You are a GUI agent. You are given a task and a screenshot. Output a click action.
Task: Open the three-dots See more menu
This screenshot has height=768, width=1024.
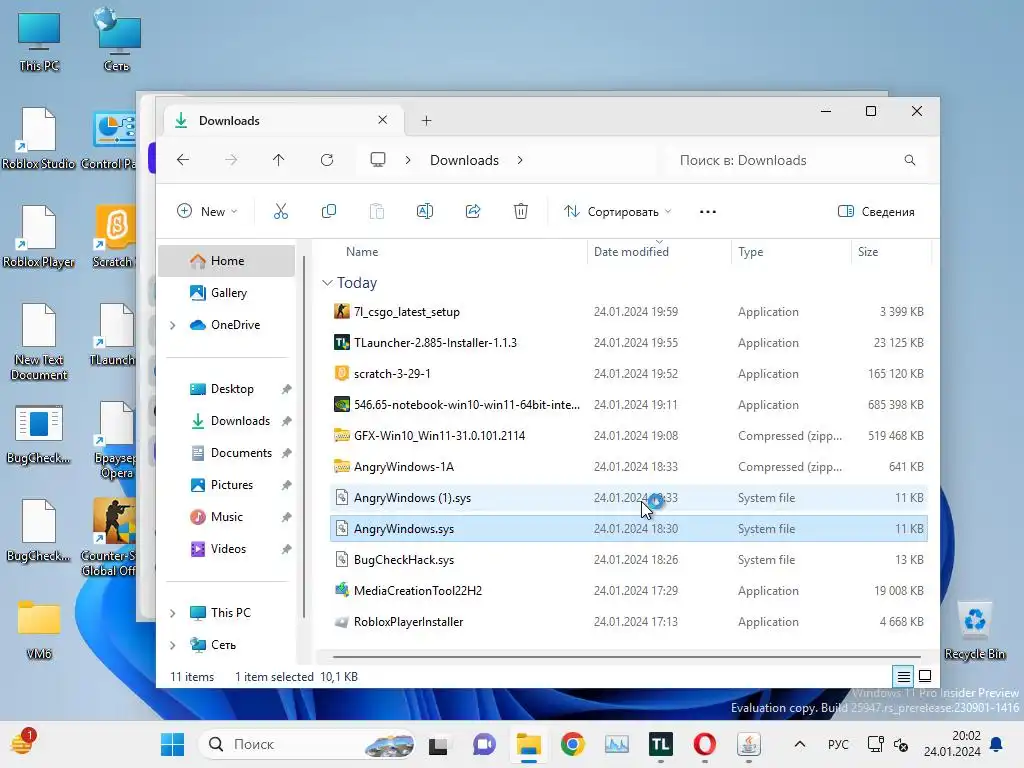(708, 212)
